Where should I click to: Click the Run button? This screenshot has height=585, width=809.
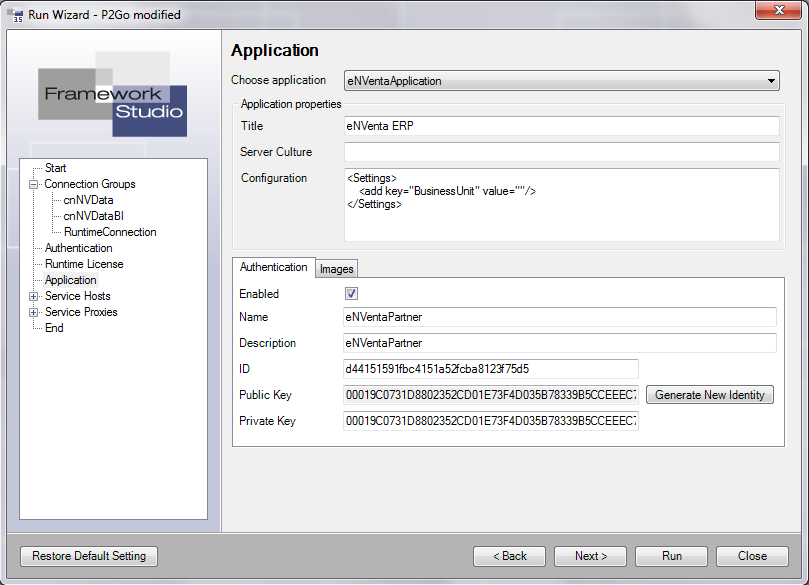pos(671,556)
